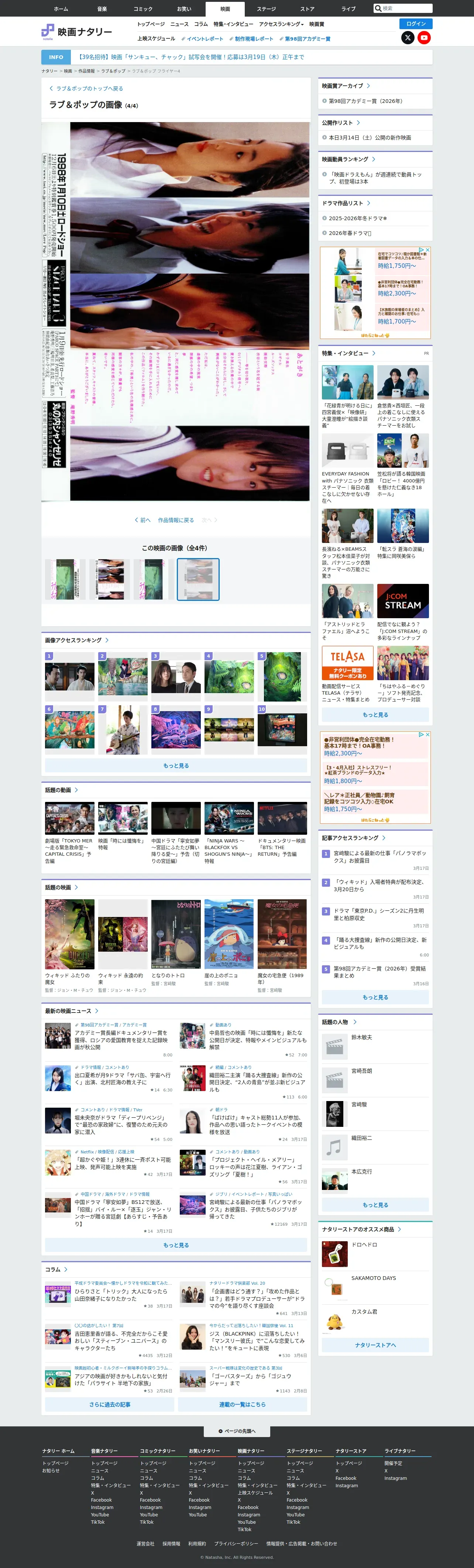
Task: Click さらに過去の記事 button
Action: point(110,1404)
